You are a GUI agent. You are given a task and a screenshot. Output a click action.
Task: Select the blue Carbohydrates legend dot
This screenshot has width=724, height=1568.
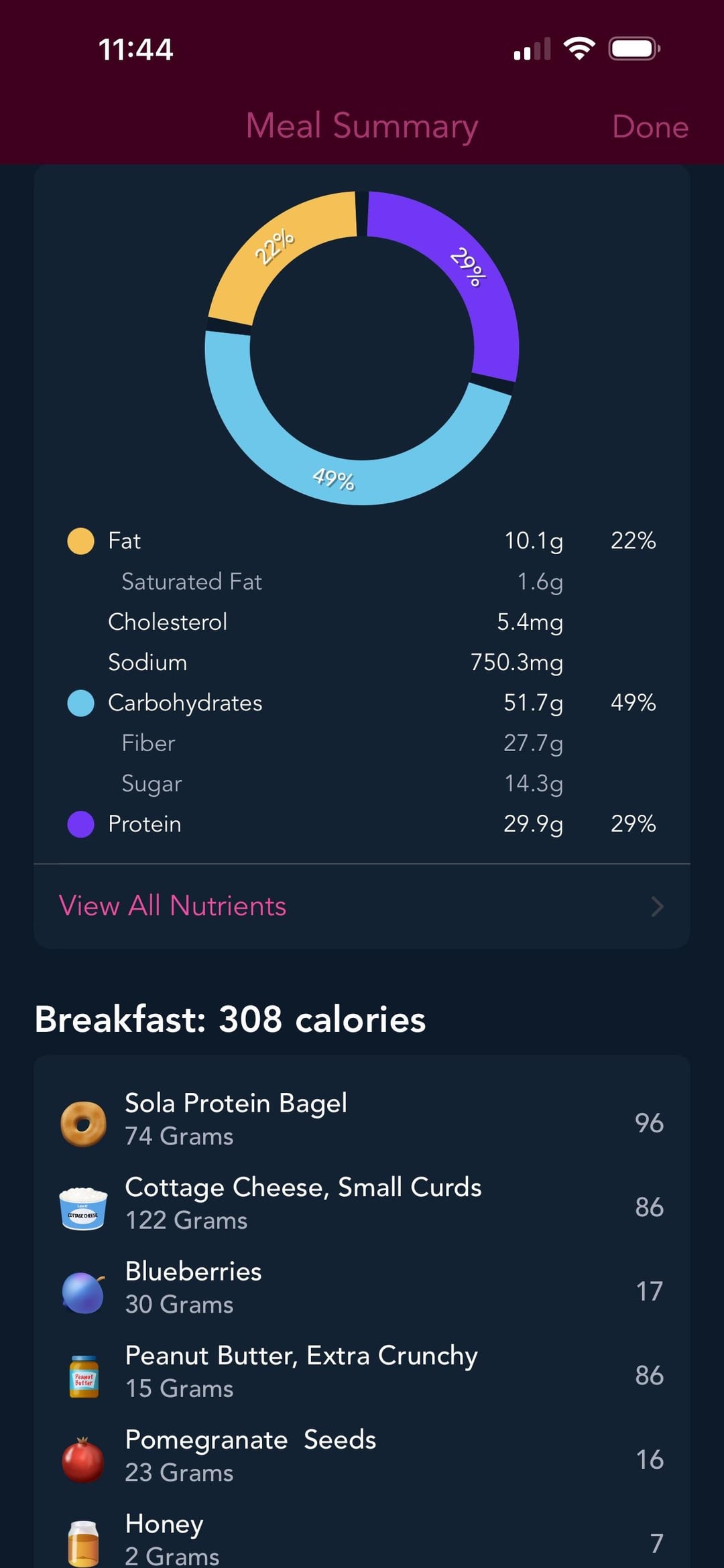coord(81,703)
